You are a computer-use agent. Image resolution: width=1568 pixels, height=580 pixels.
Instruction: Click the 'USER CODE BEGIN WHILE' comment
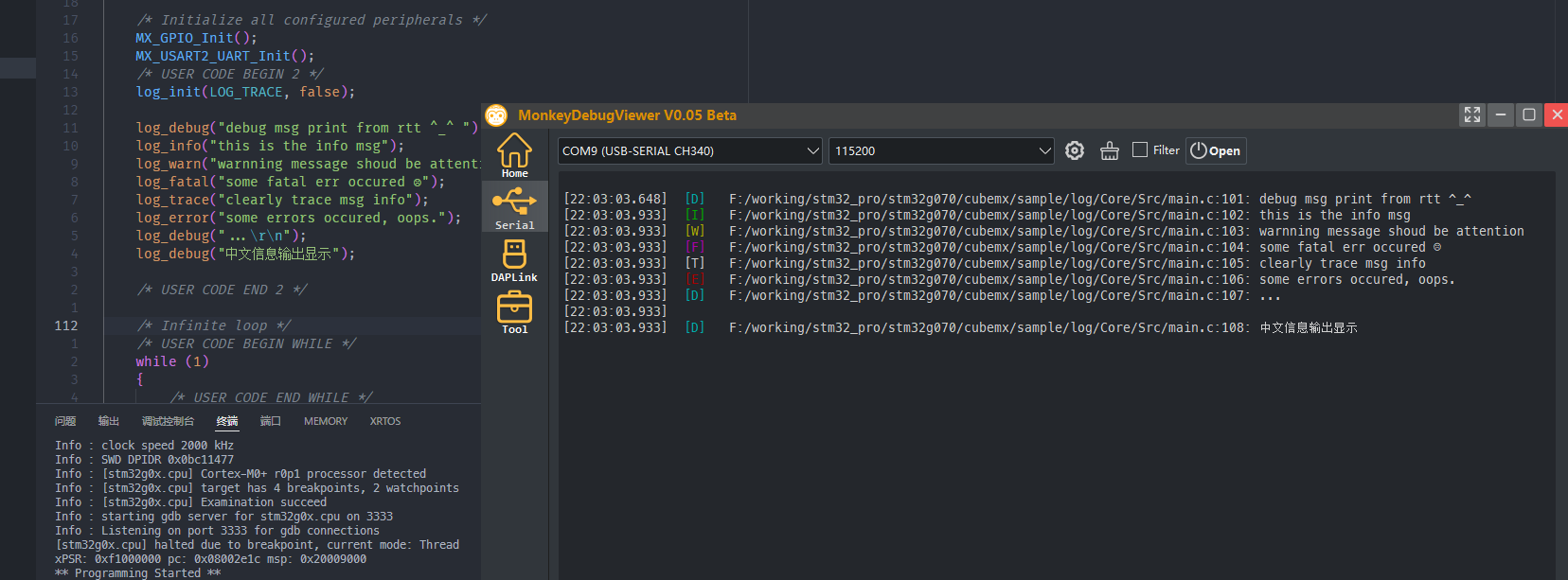tap(246, 343)
